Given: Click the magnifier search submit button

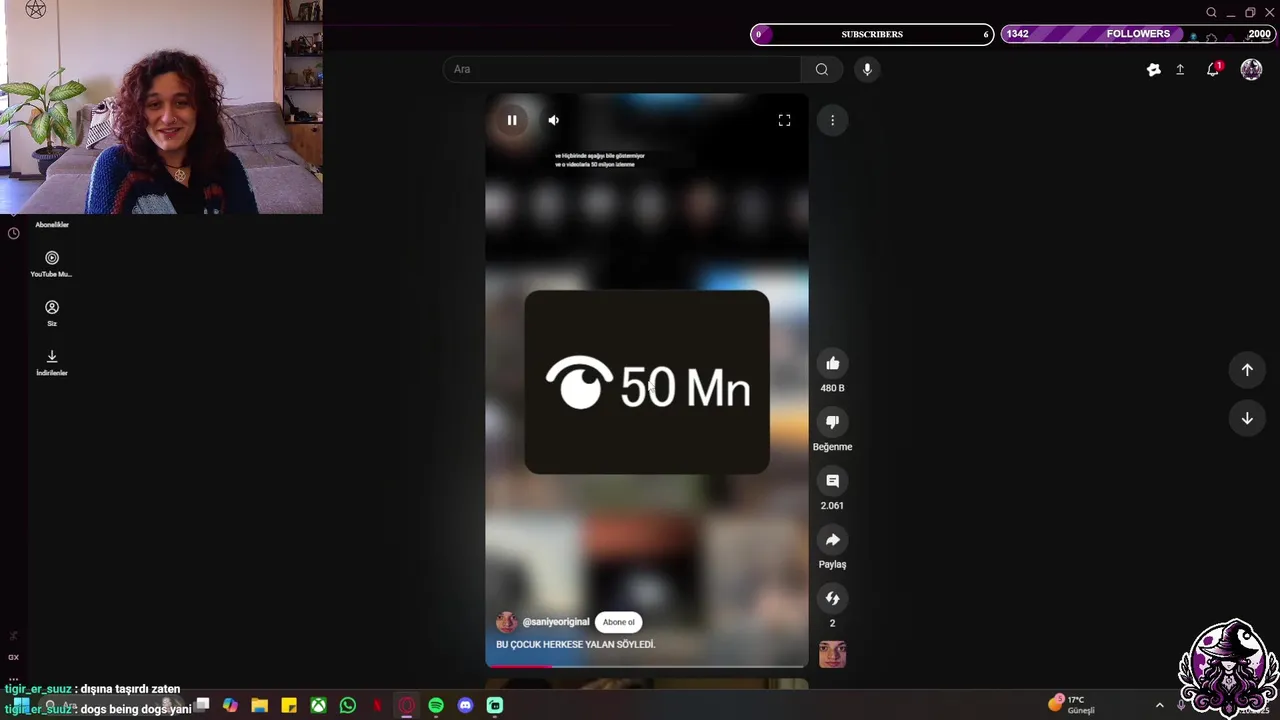Looking at the screenshot, I should click(x=822, y=69).
